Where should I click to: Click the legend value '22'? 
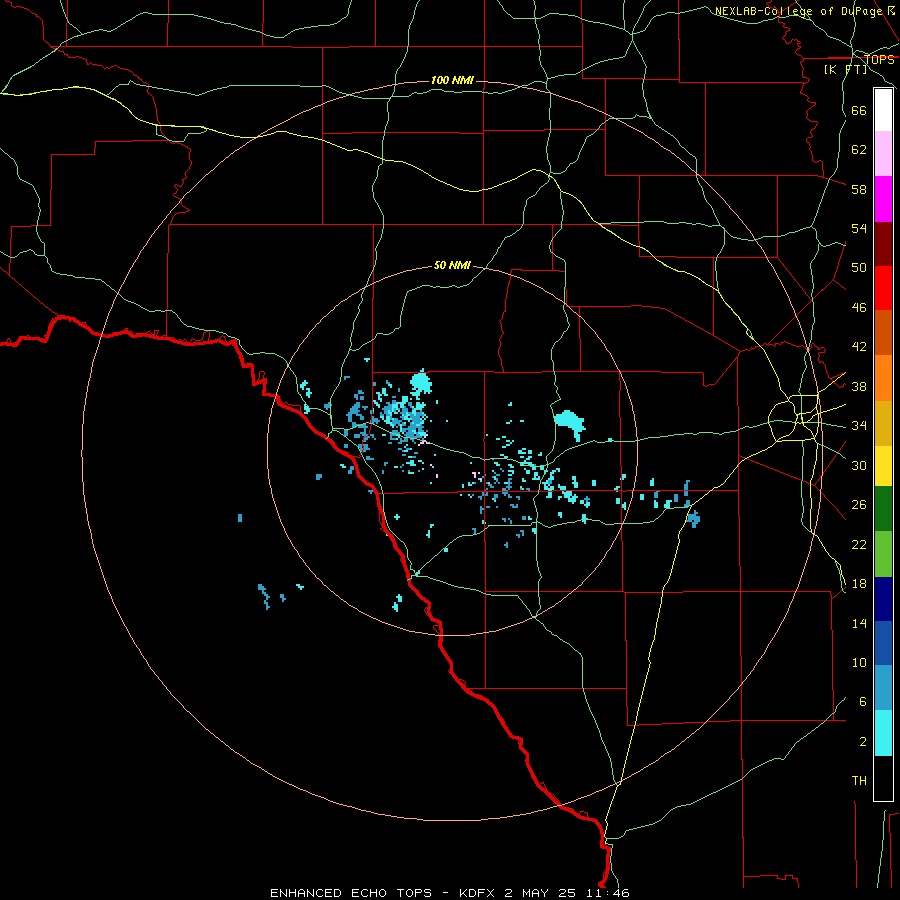click(859, 544)
